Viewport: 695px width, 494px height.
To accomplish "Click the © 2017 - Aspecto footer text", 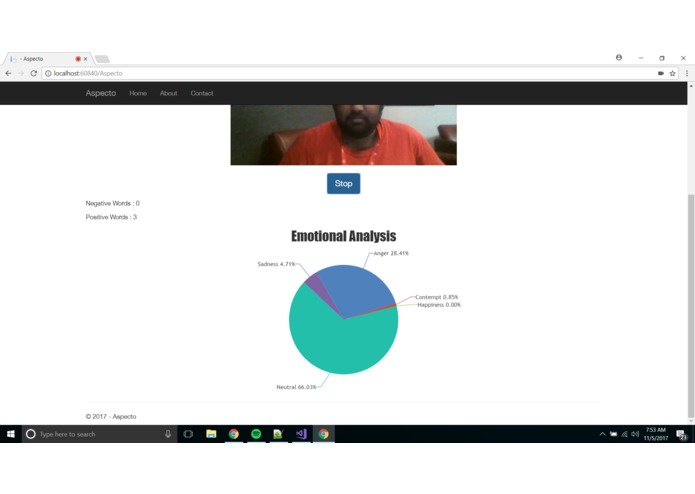I will tap(111, 416).
